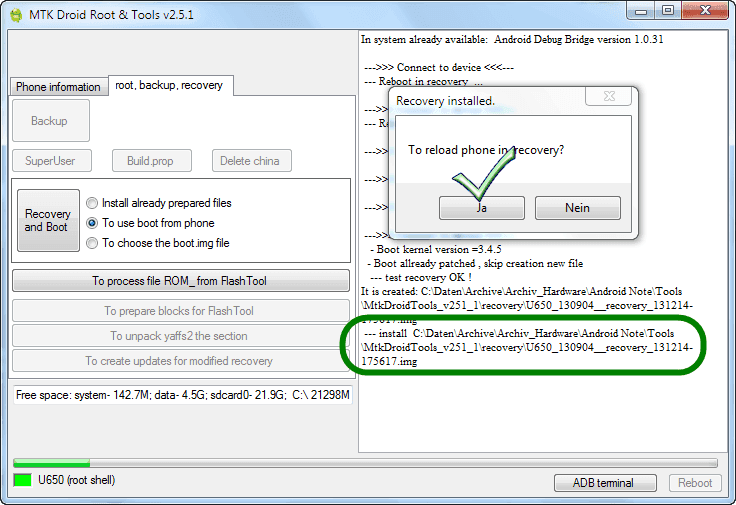
Task: Click To process file ROM_ from FlashTool
Action: point(181,281)
